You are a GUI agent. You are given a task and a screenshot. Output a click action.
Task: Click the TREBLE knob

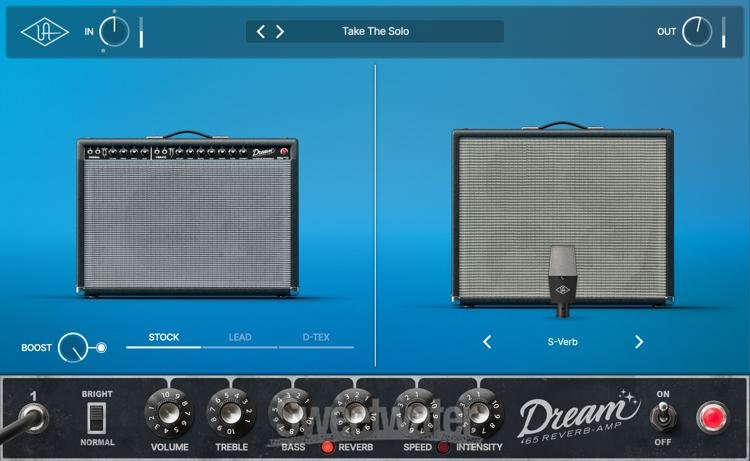point(231,413)
